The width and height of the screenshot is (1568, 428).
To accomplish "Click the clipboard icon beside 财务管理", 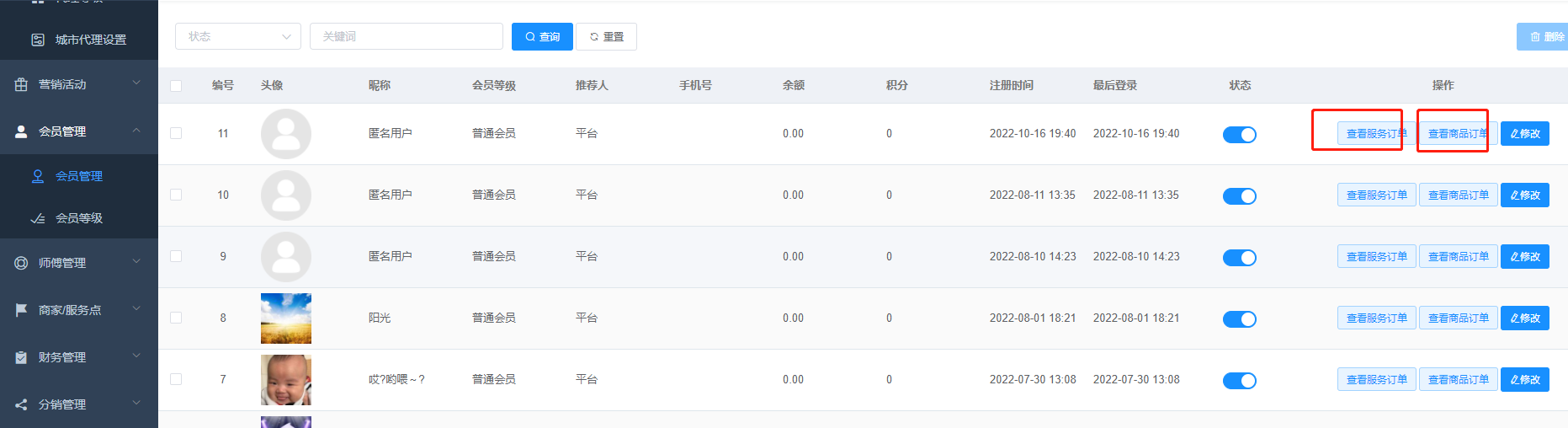I will click(x=21, y=357).
